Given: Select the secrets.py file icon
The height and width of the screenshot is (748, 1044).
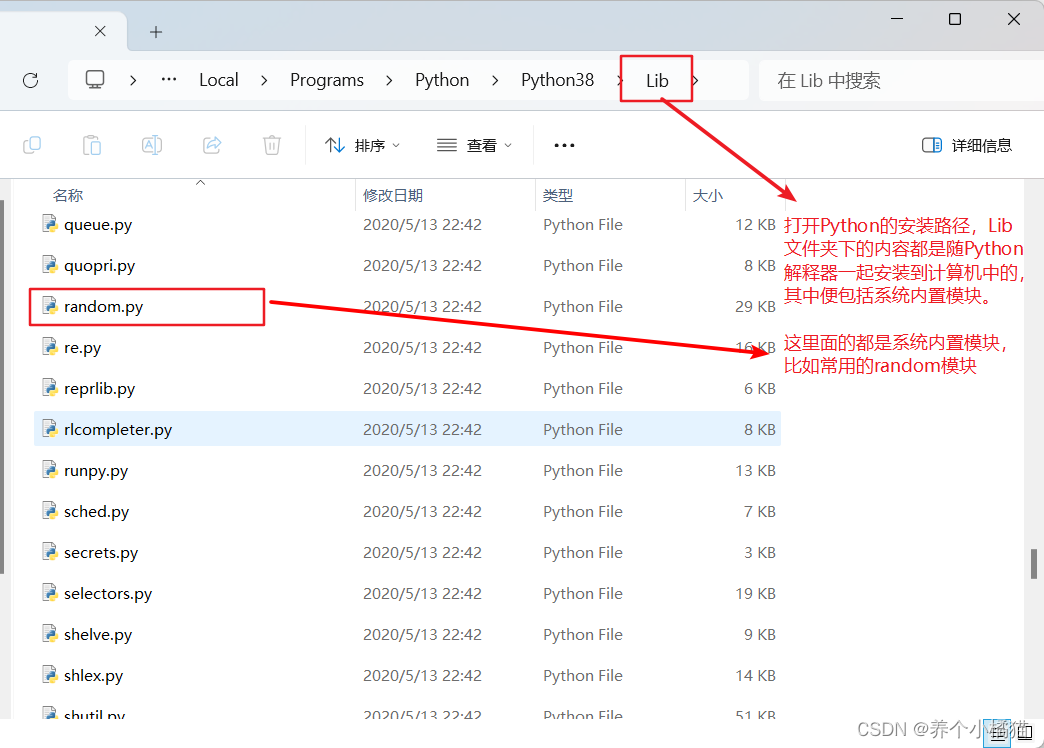Looking at the screenshot, I should click(50, 552).
